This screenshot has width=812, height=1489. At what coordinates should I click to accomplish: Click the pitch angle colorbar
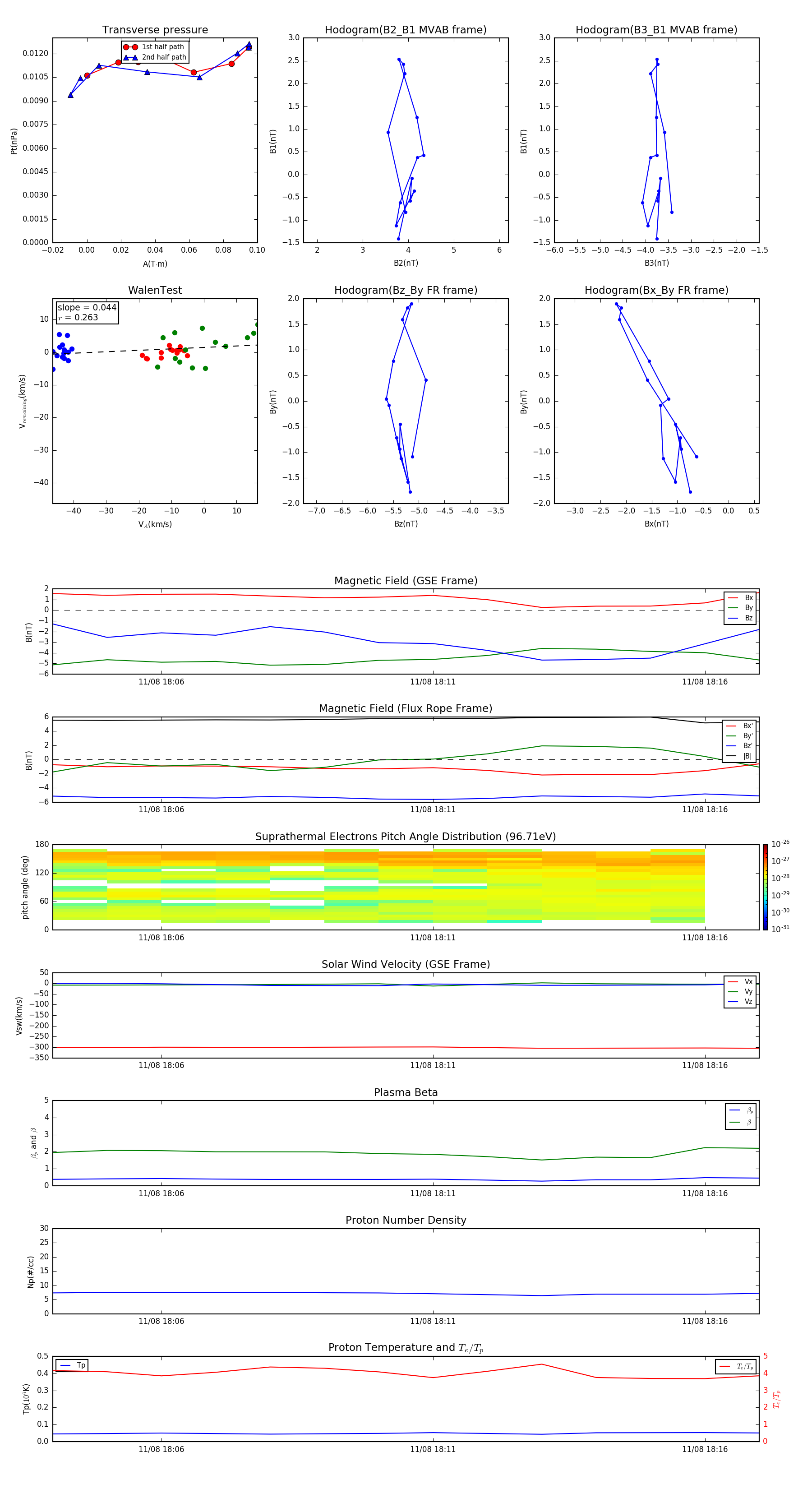coord(765,887)
